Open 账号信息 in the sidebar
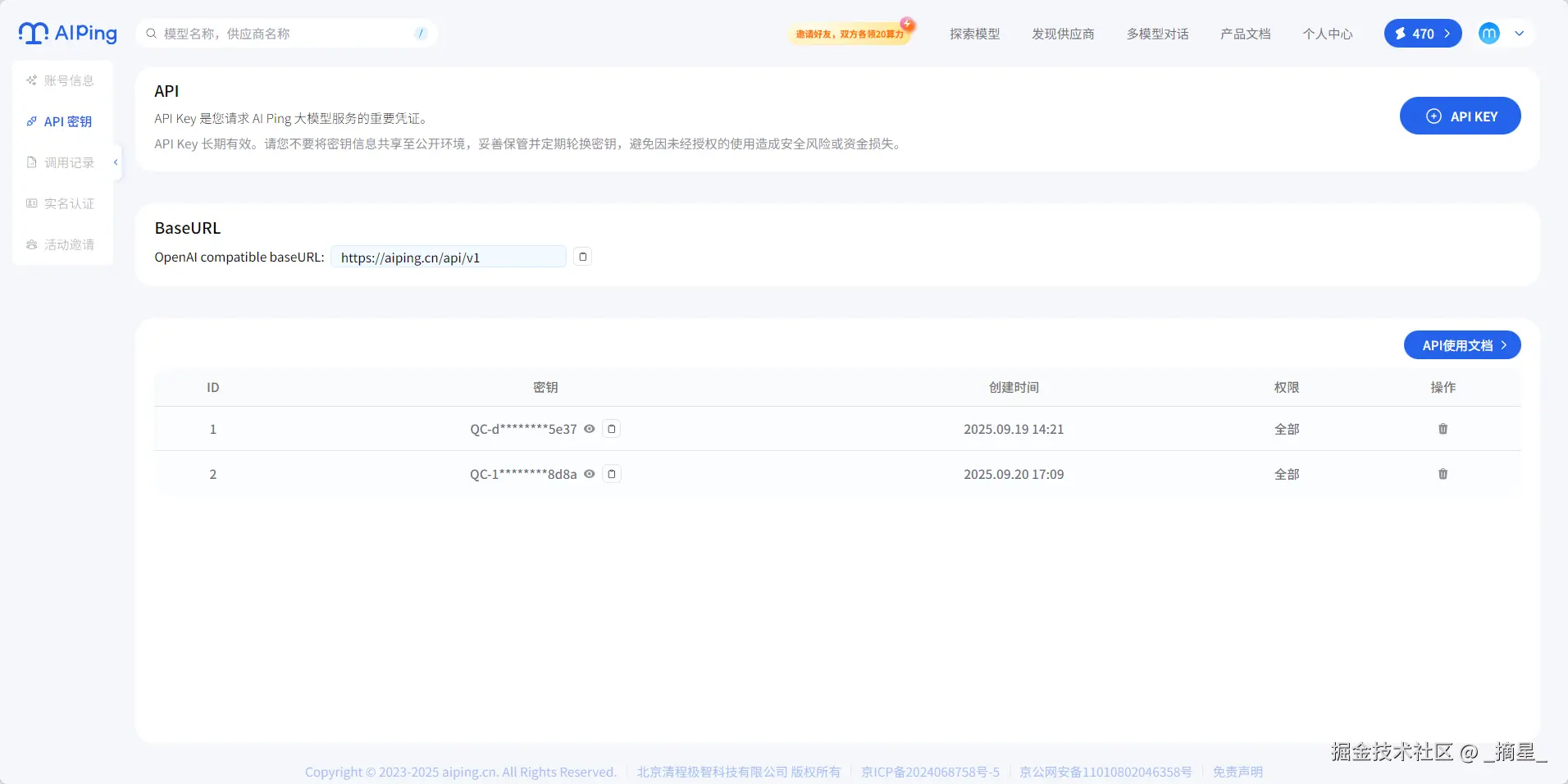The image size is (1568, 784). [x=62, y=80]
